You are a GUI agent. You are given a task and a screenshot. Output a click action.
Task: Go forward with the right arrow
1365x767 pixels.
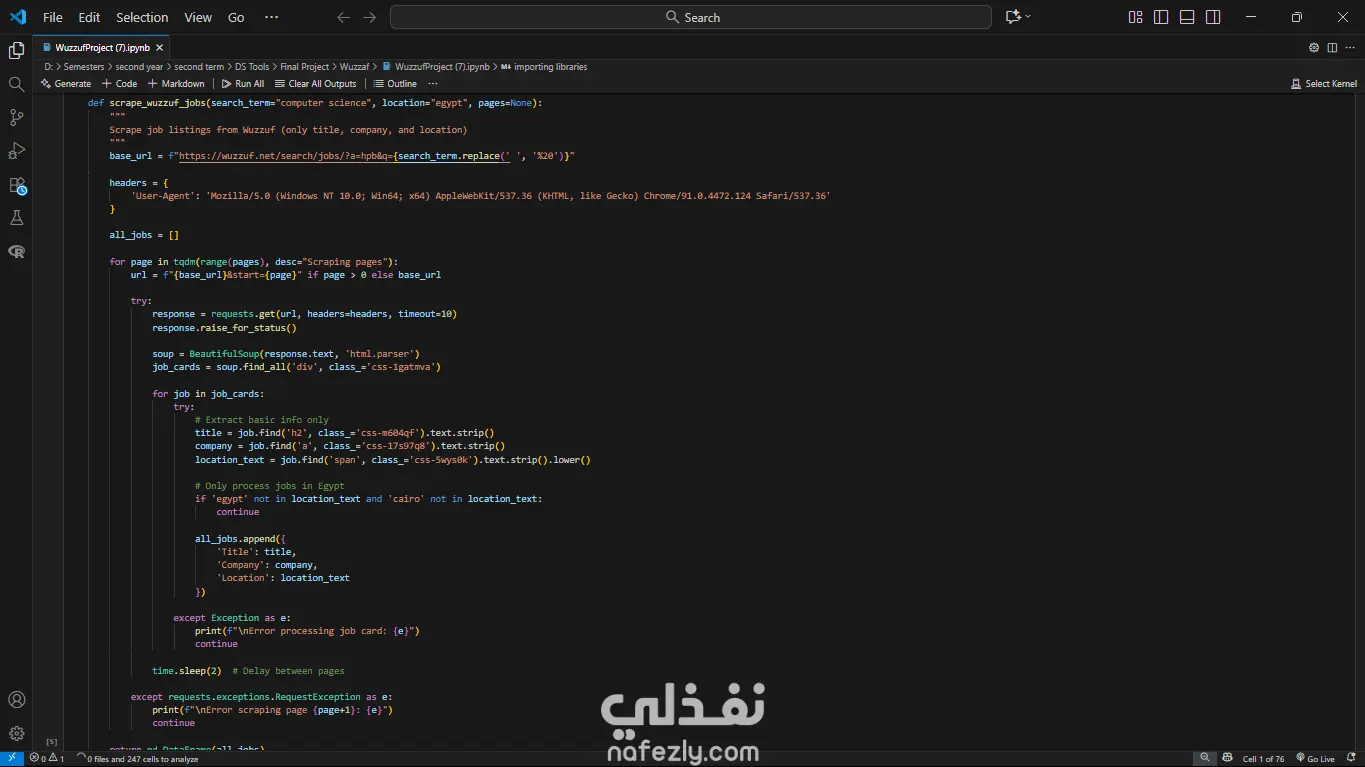(x=370, y=17)
